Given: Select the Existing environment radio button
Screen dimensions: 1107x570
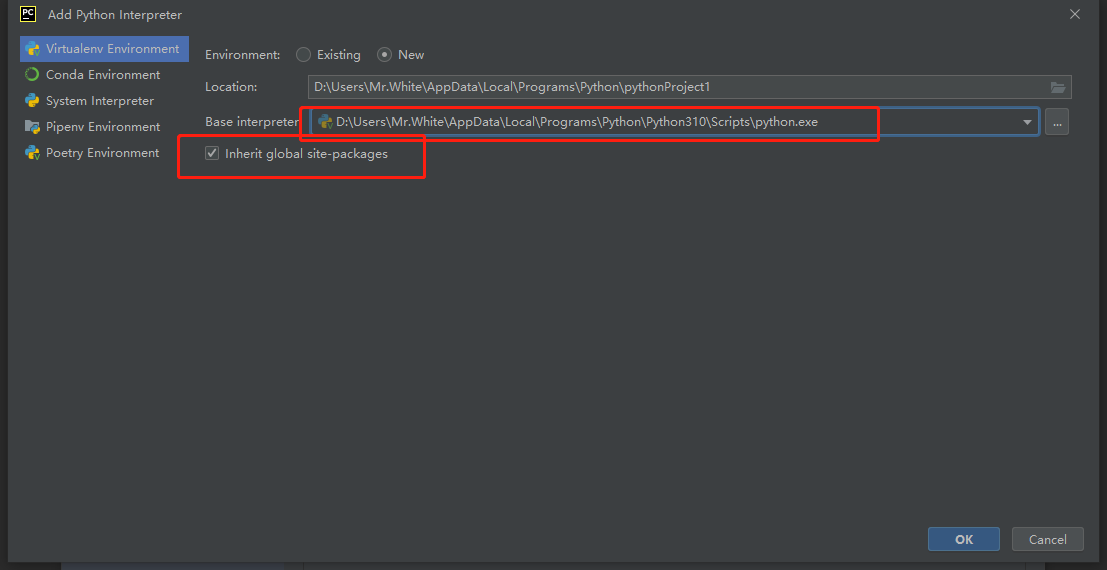Looking at the screenshot, I should 303,54.
